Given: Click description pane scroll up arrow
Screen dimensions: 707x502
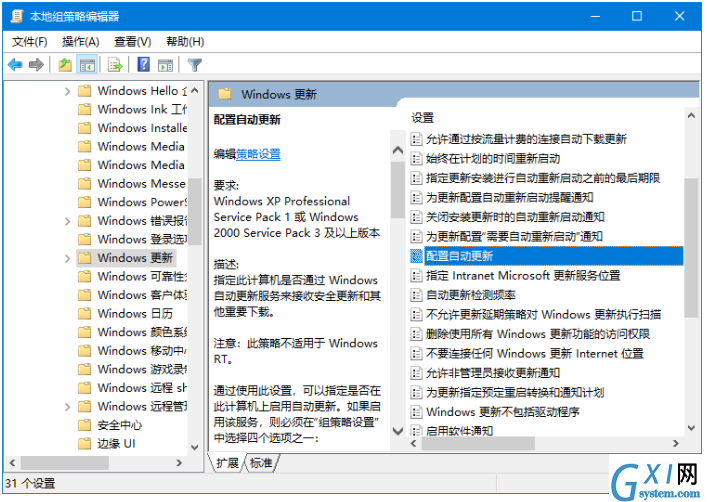Looking at the screenshot, I should [398, 150].
